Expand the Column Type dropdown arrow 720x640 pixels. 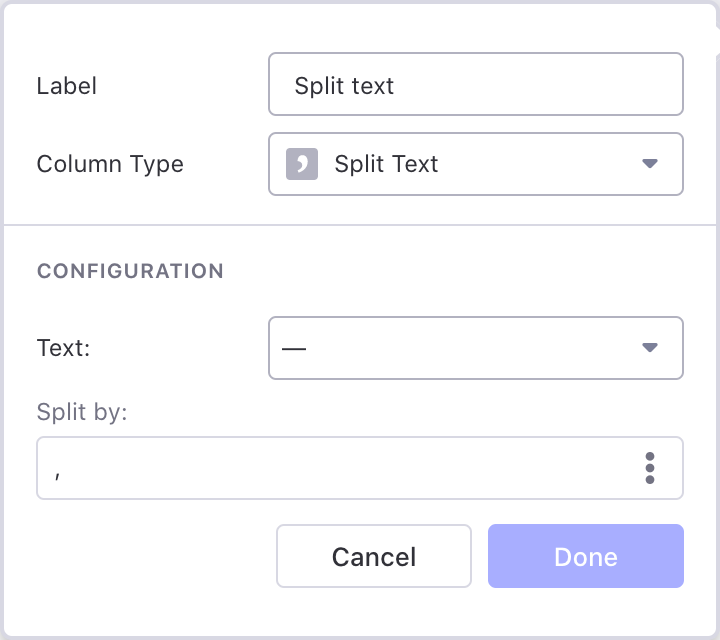point(650,164)
